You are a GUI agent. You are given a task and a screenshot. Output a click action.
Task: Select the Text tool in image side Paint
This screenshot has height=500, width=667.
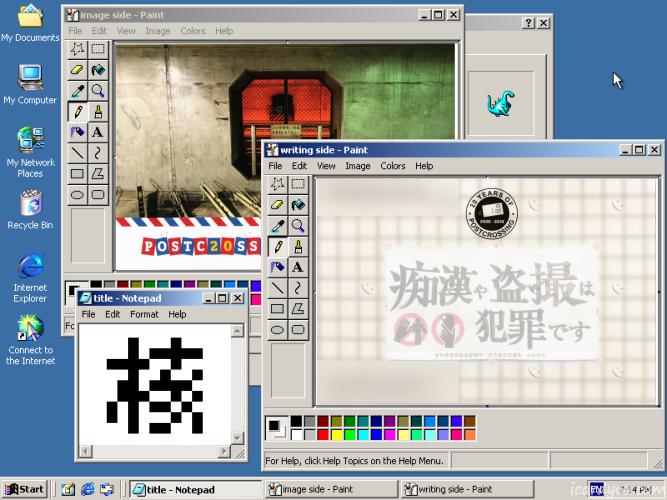98,132
